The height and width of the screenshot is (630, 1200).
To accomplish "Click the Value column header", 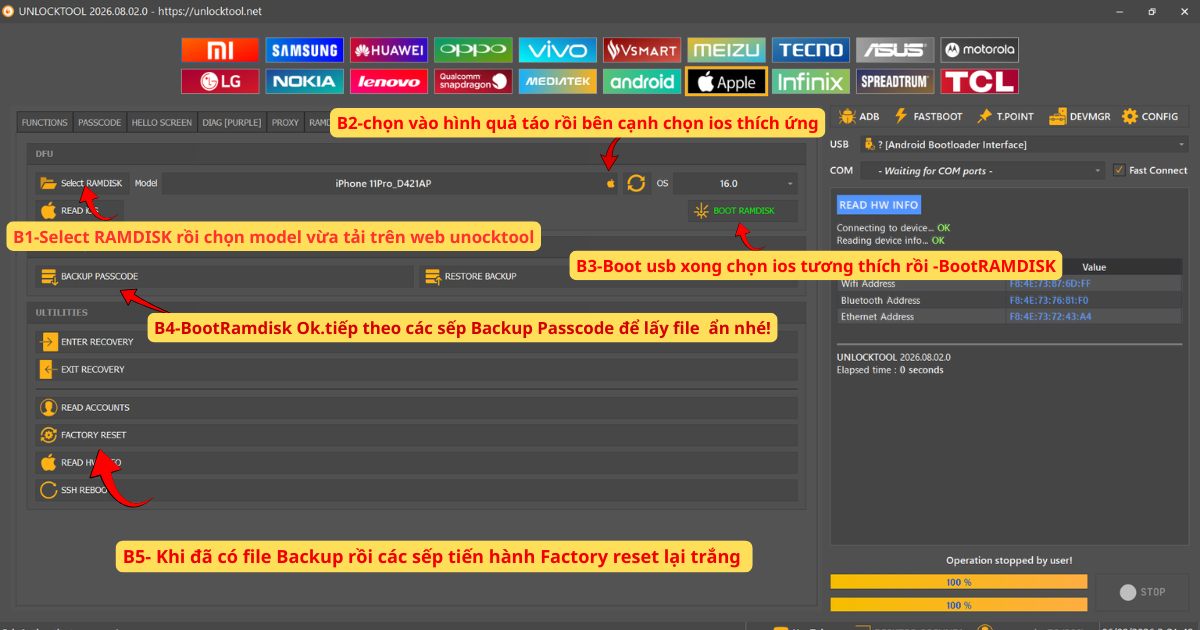I will point(1094,267).
